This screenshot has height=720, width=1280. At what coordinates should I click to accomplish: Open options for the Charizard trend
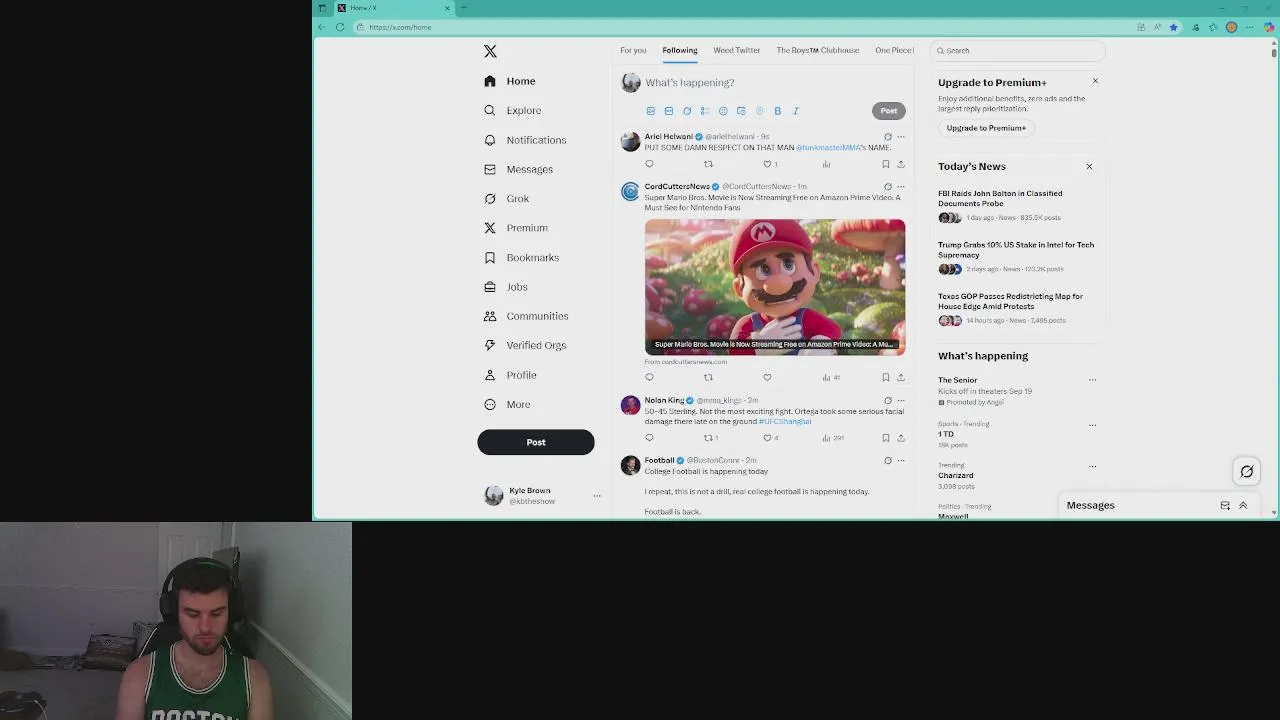point(1092,466)
